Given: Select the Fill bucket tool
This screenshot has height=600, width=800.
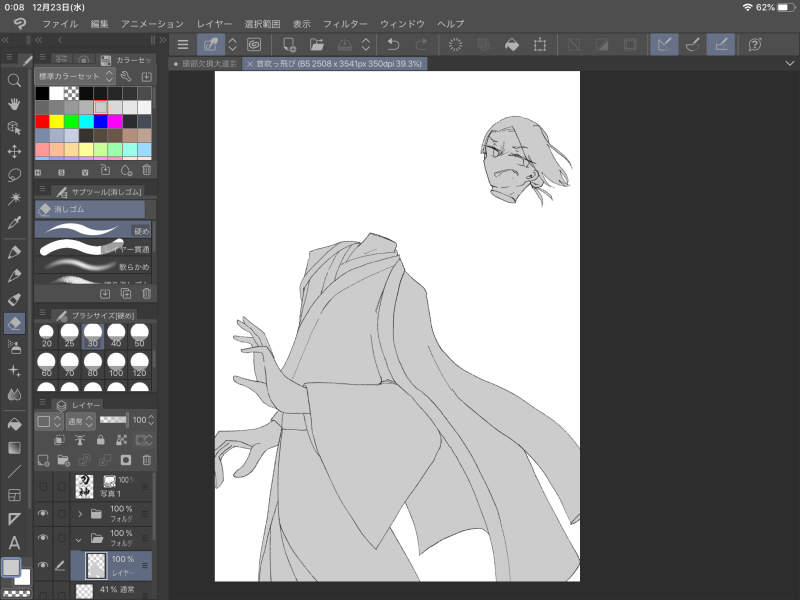Looking at the screenshot, I should (x=14, y=424).
